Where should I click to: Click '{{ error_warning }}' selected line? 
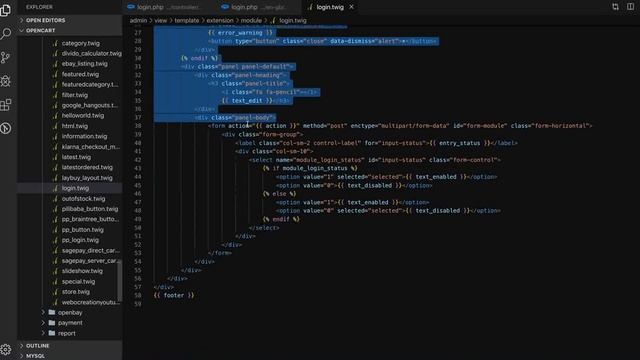pos(240,33)
